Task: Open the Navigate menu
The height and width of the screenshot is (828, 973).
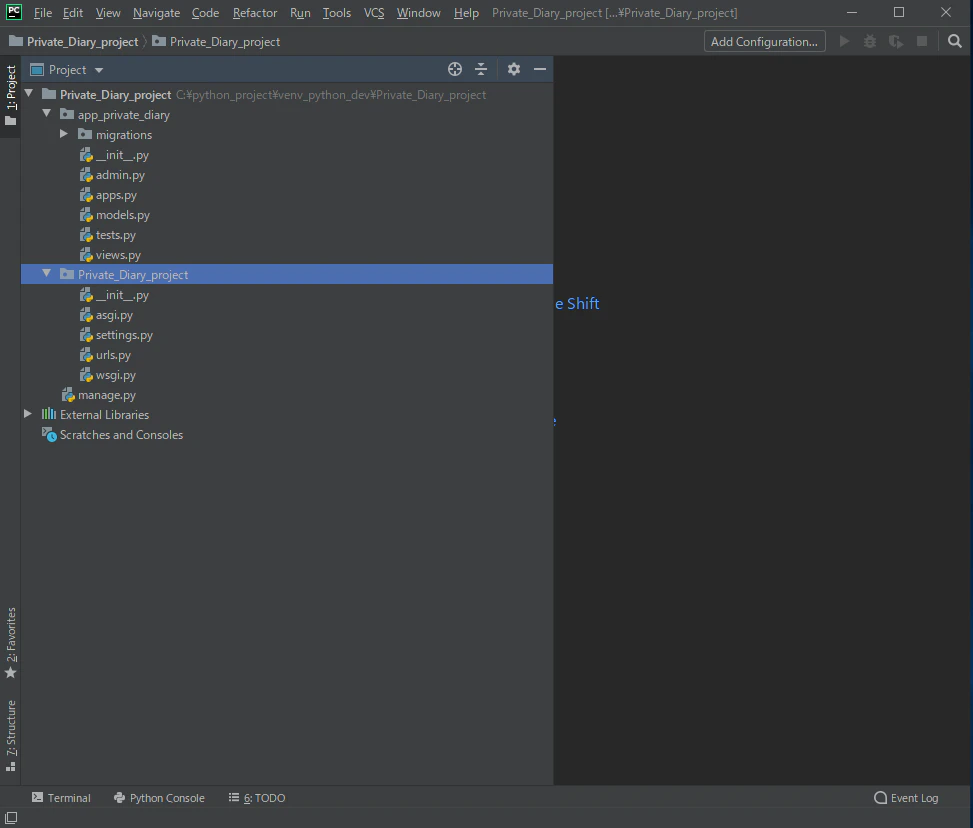Action: click(x=156, y=13)
